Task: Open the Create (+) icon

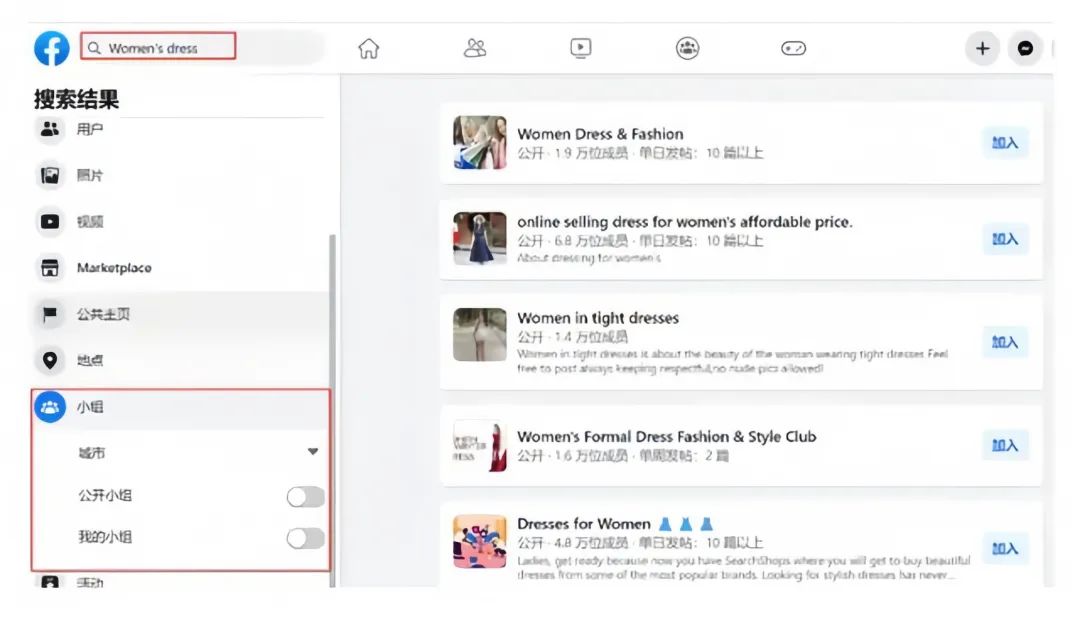Action: (x=981, y=47)
